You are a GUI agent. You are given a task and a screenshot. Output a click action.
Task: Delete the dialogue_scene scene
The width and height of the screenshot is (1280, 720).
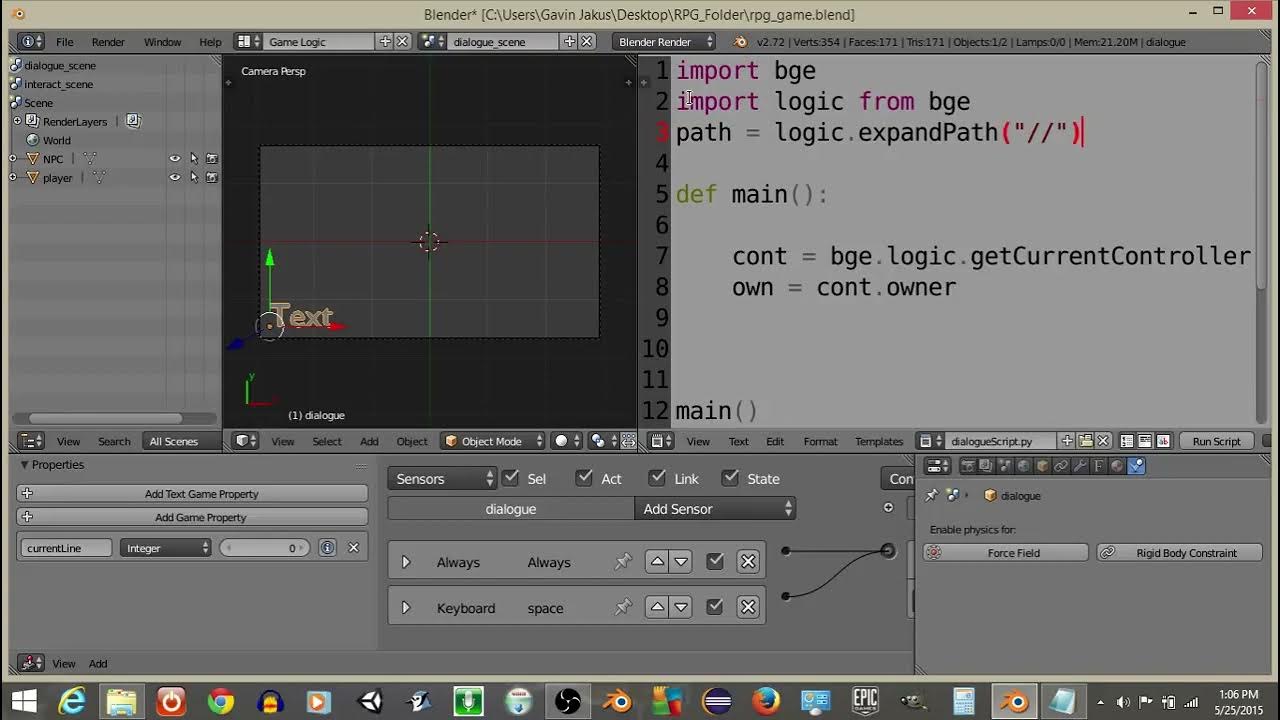pos(587,41)
